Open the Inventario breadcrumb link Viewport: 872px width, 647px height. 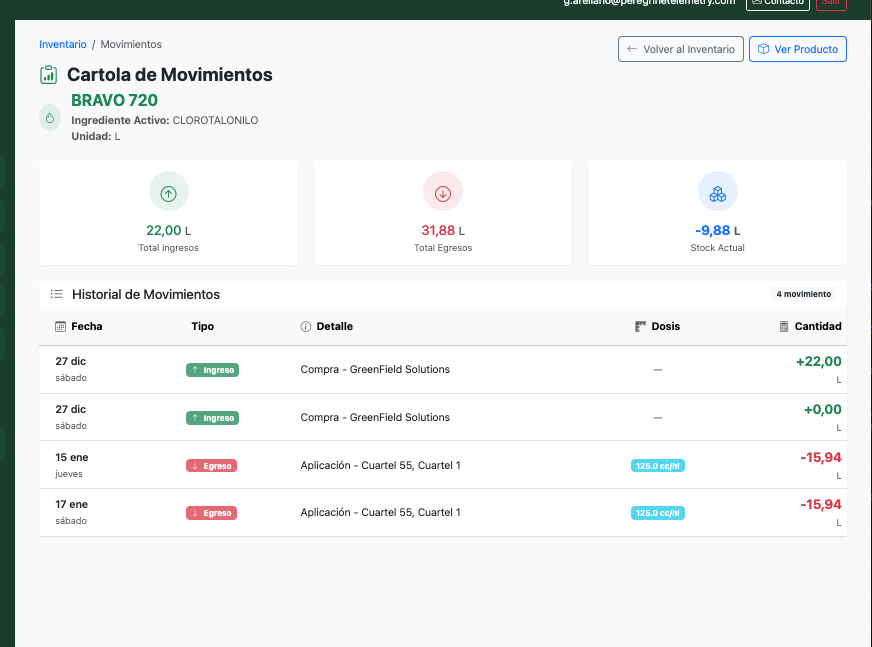pyautogui.click(x=63, y=45)
